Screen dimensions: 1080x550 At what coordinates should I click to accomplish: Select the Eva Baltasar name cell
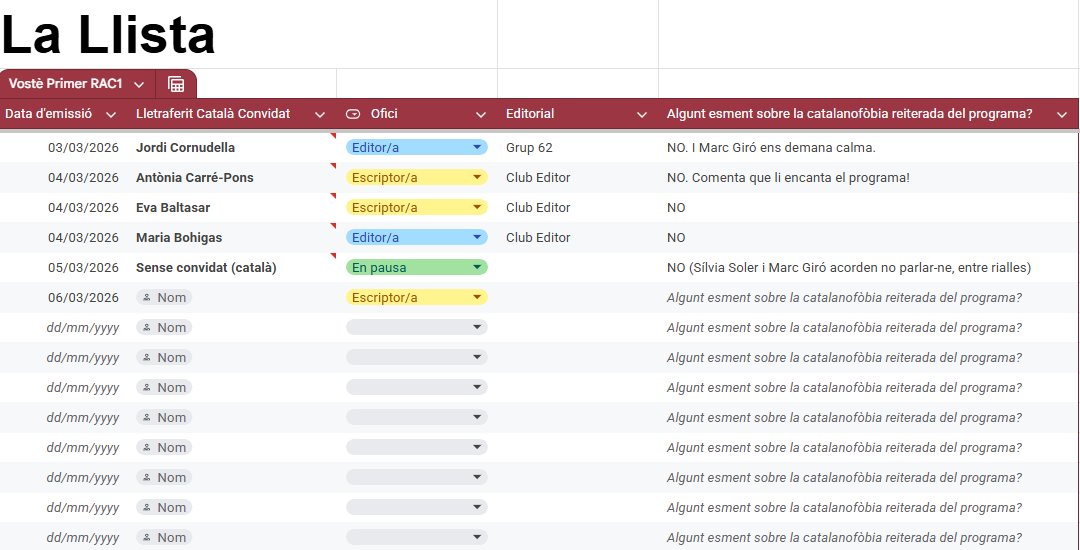point(173,207)
